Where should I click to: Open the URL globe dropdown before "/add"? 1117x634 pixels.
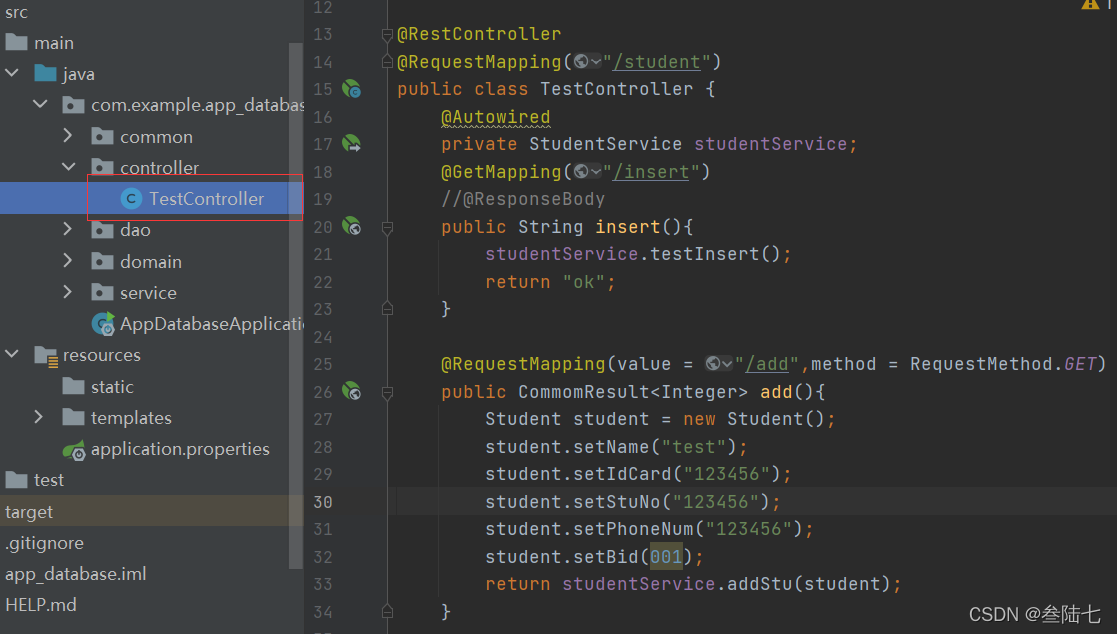719,364
